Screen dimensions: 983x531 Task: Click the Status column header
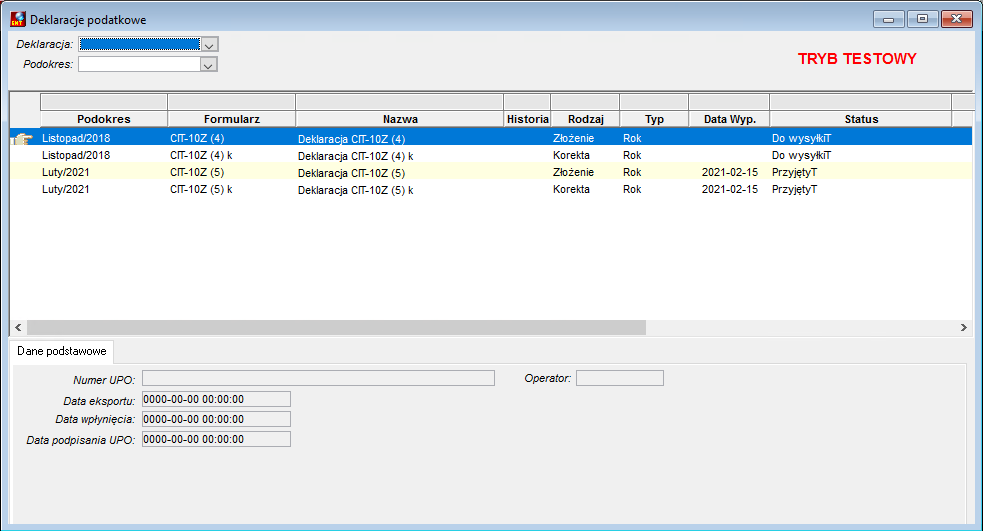pyautogui.click(x=861, y=119)
